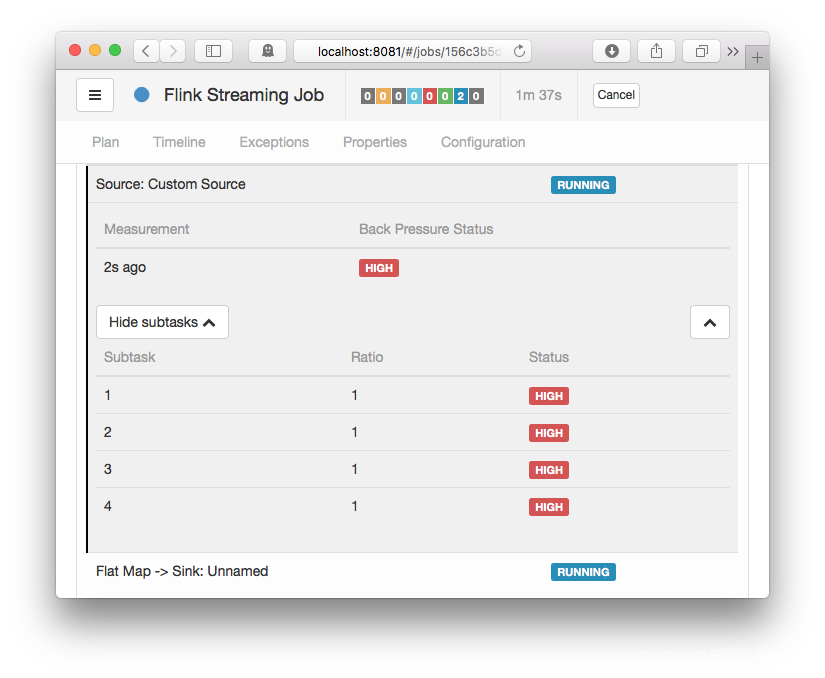This screenshot has width=825, height=678.
Task: Click the ratio value for subtask 4
Action: (355, 506)
